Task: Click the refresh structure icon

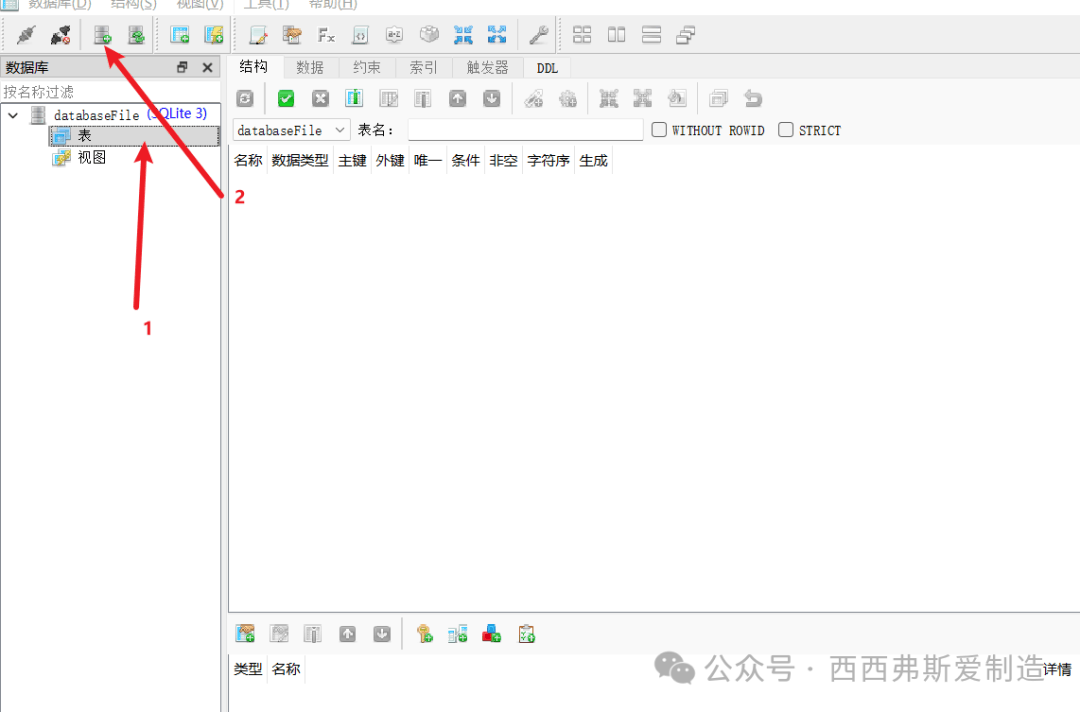Action: click(244, 98)
